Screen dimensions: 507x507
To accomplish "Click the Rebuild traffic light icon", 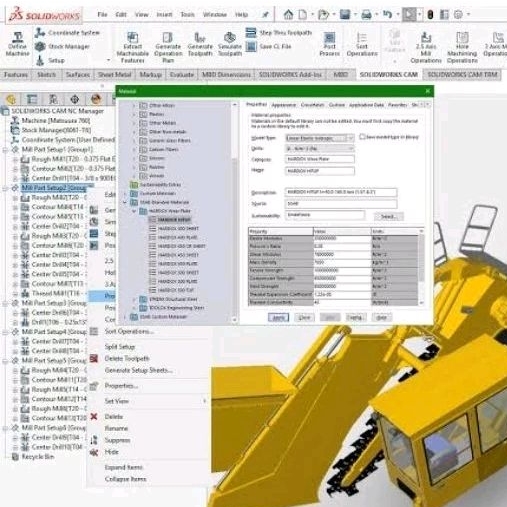I will click(430, 14).
